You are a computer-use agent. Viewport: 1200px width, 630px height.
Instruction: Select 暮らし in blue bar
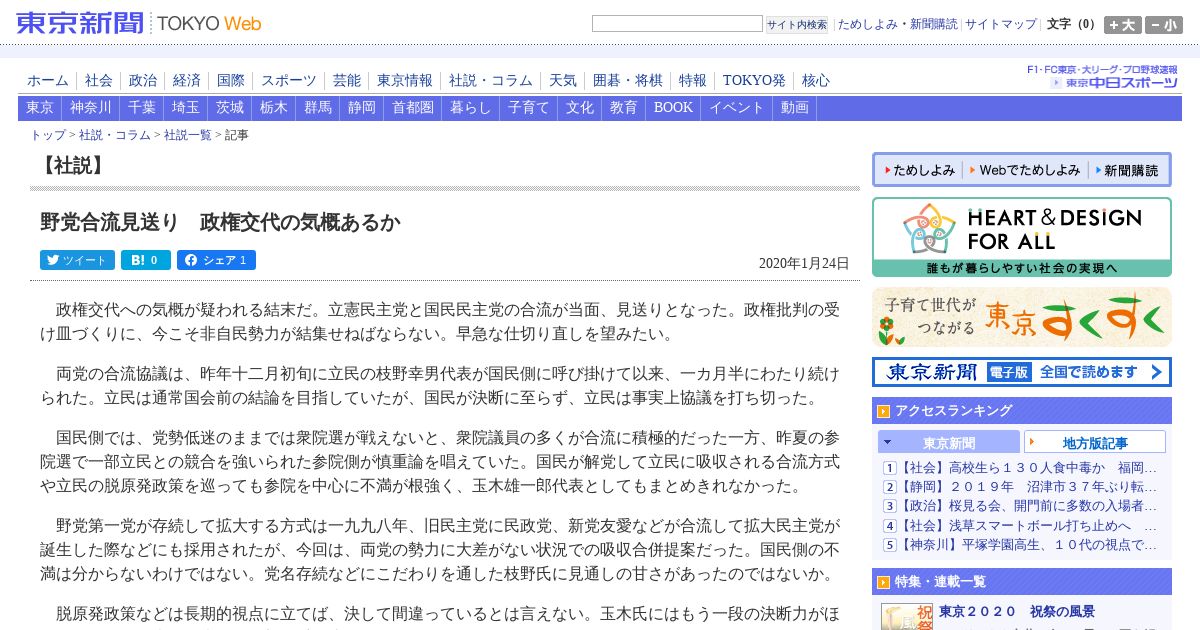coord(471,108)
